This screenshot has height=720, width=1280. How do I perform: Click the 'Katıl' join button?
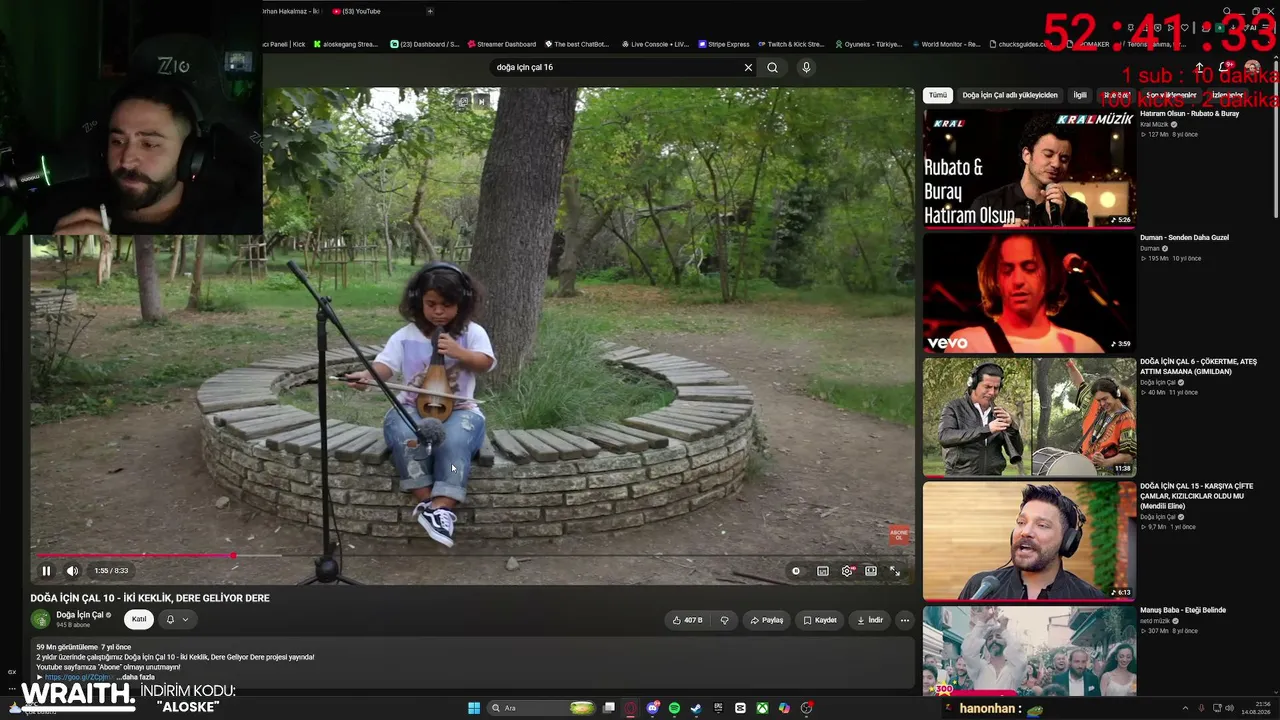(x=139, y=619)
